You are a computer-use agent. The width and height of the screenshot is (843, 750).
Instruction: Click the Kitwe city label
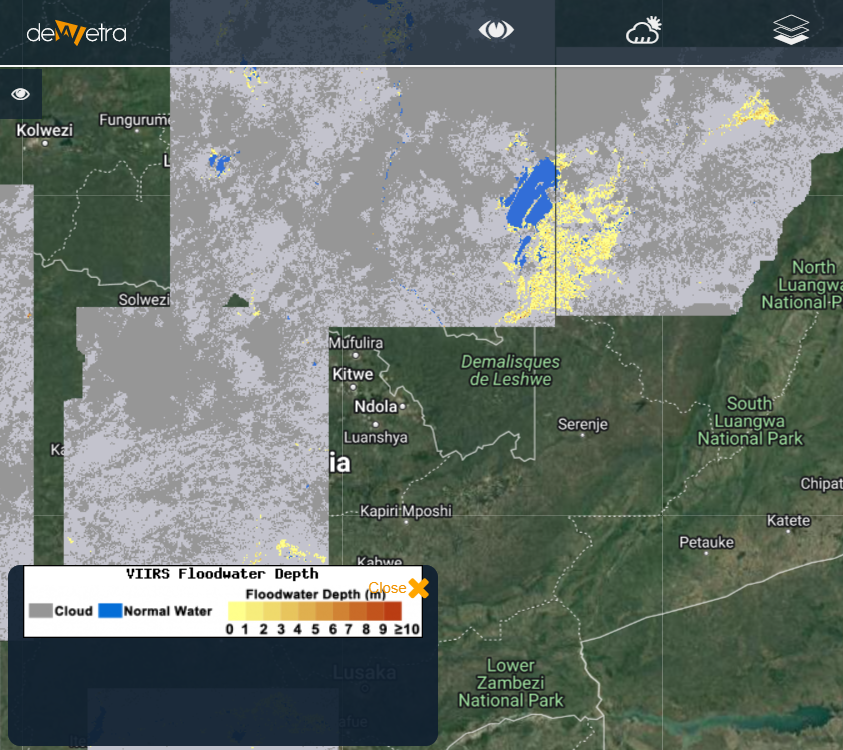tap(353, 374)
